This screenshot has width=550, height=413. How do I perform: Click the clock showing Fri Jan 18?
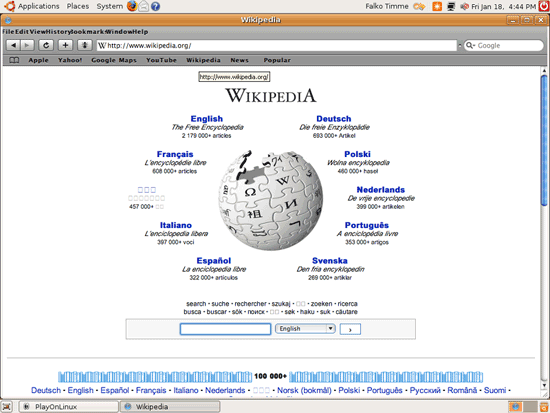click(504, 6)
